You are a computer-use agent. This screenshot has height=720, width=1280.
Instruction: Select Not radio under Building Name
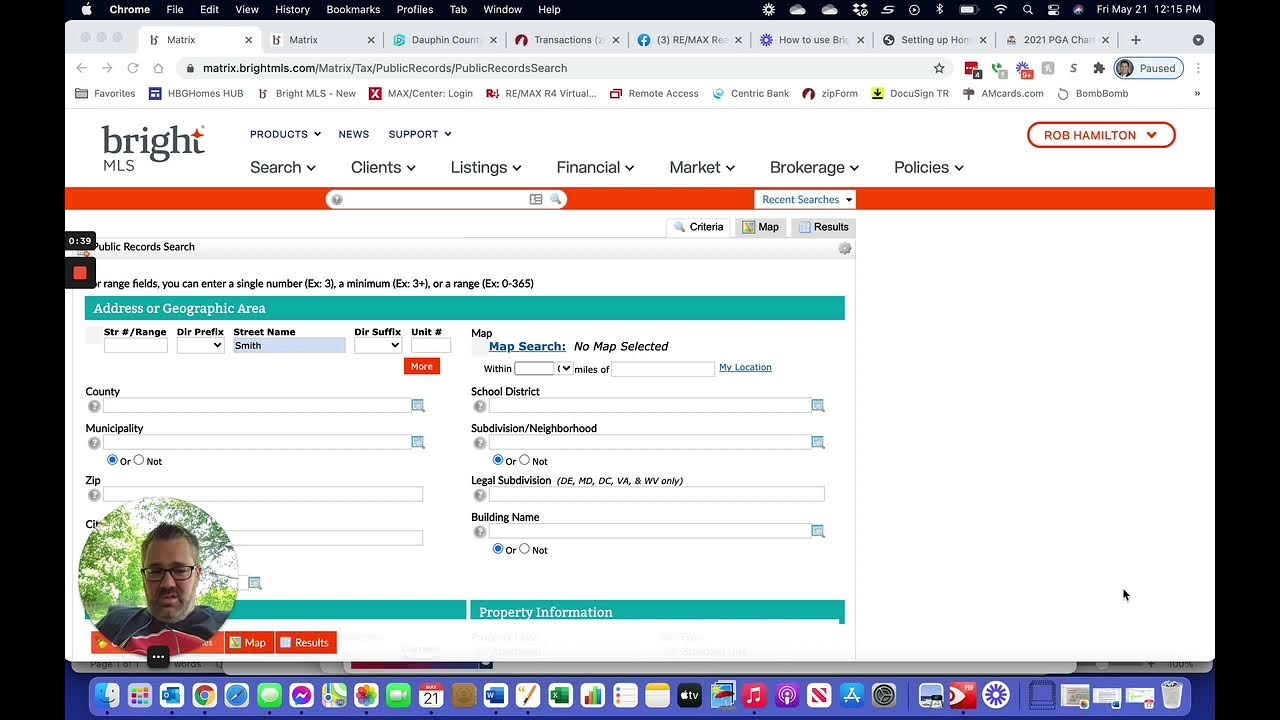524,549
